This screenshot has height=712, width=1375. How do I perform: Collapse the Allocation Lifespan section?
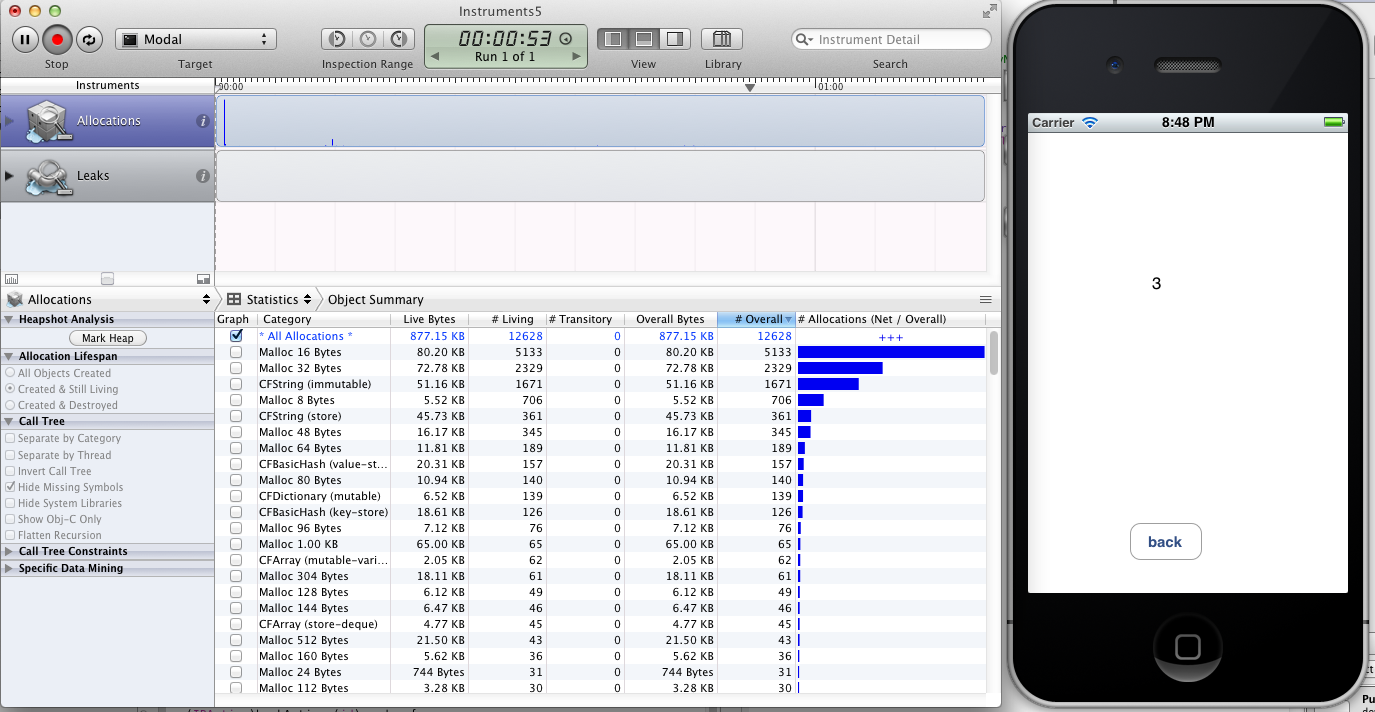[10, 357]
